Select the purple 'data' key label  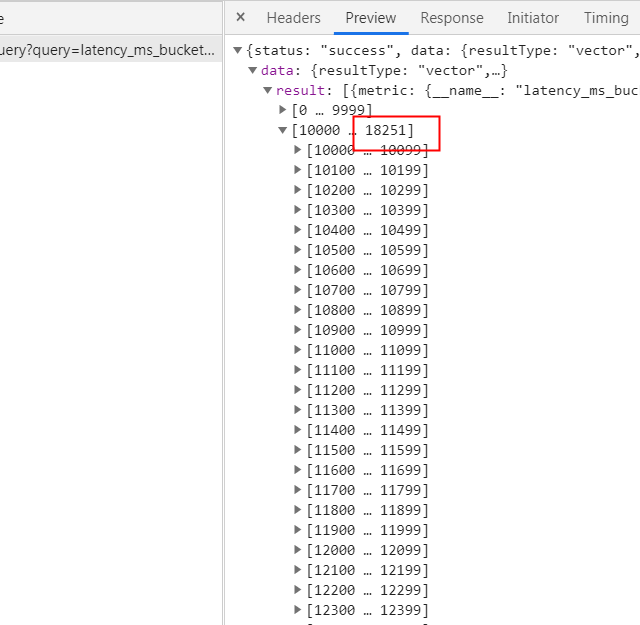point(277,71)
